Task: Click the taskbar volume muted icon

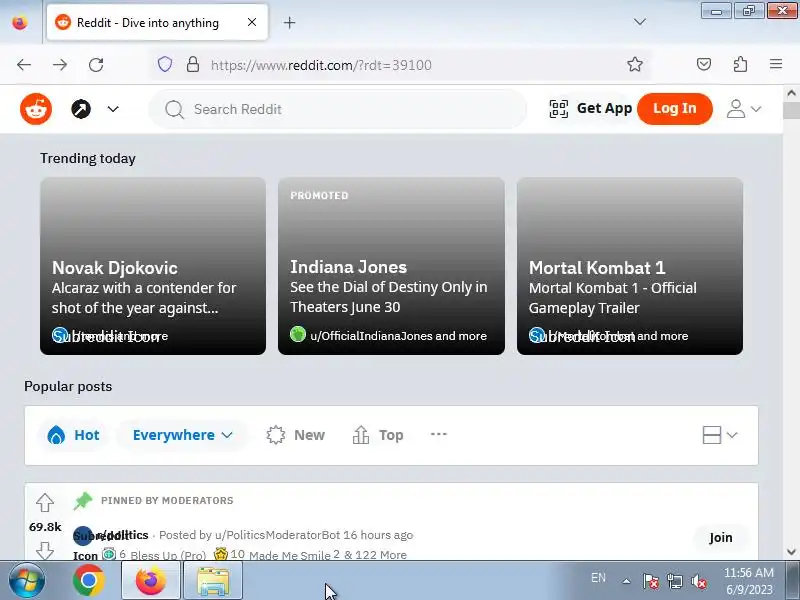Action: [698, 581]
